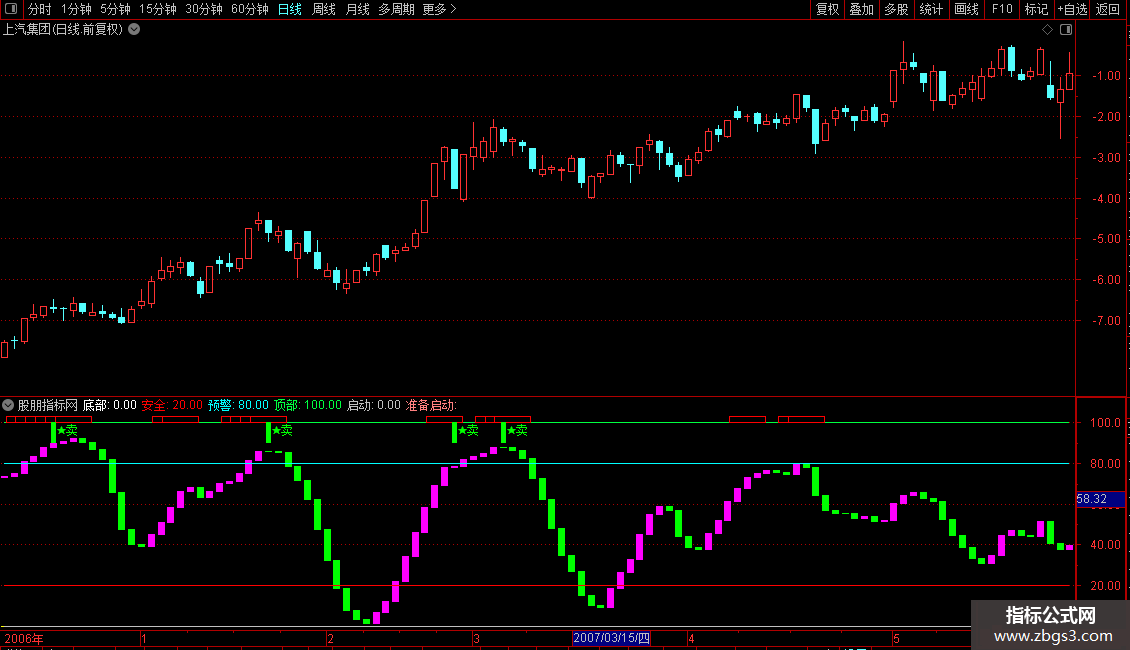Switch to 日线 daily chart
Screen dimensions: 1130x650
[x=290, y=9]
